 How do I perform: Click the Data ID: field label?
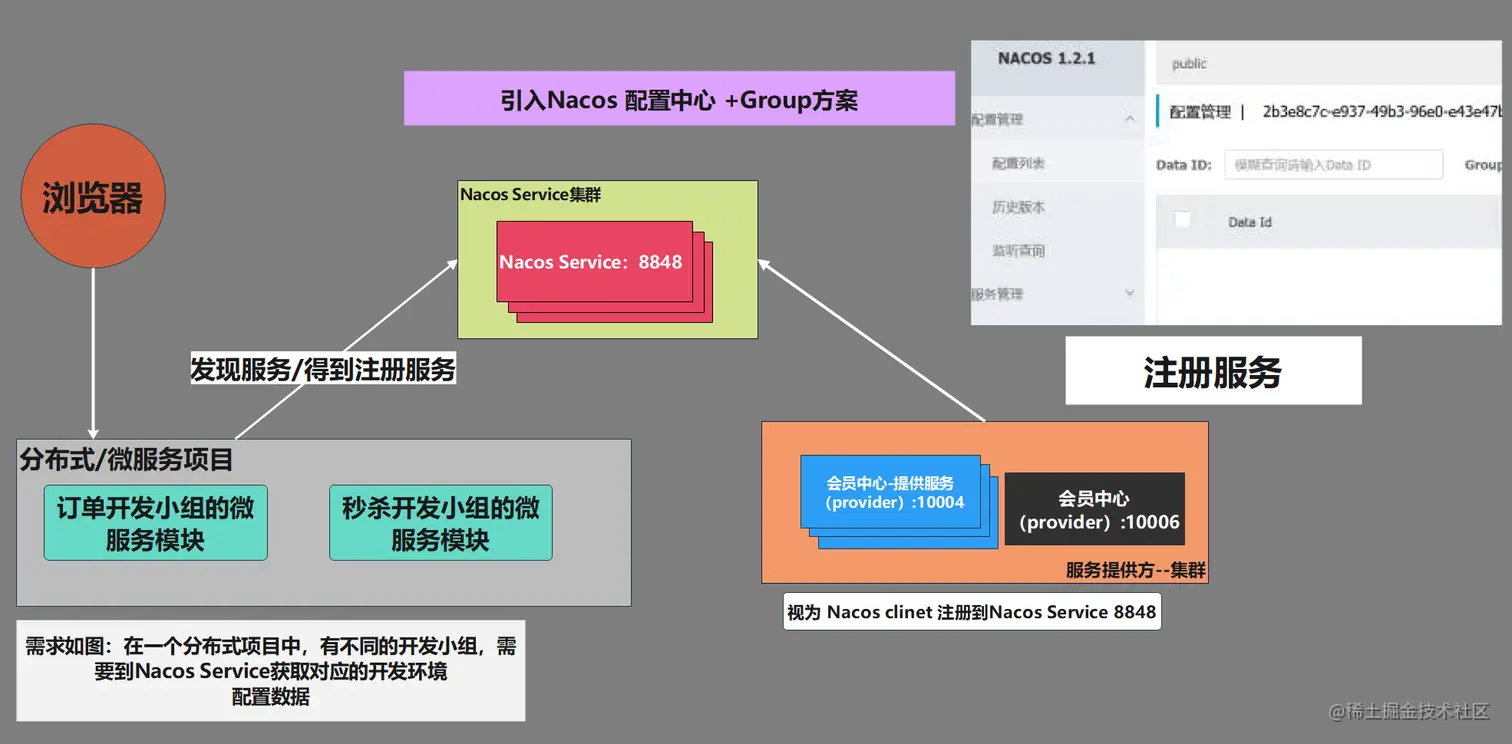click(x=1184, y=165)
